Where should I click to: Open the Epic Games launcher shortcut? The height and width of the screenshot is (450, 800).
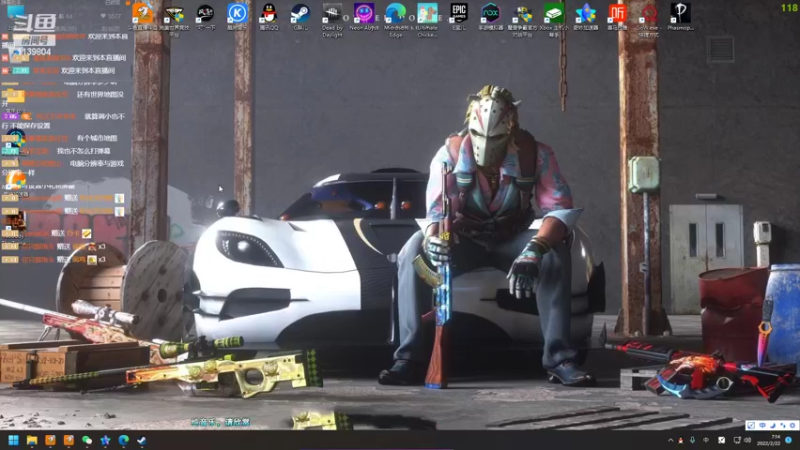[459, 14]
